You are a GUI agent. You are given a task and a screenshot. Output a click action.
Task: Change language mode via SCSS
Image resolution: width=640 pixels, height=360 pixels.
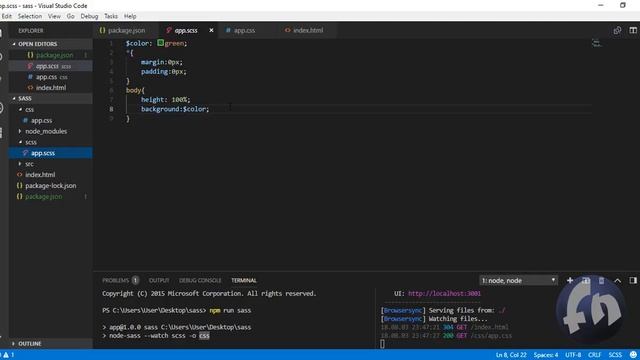615,355
